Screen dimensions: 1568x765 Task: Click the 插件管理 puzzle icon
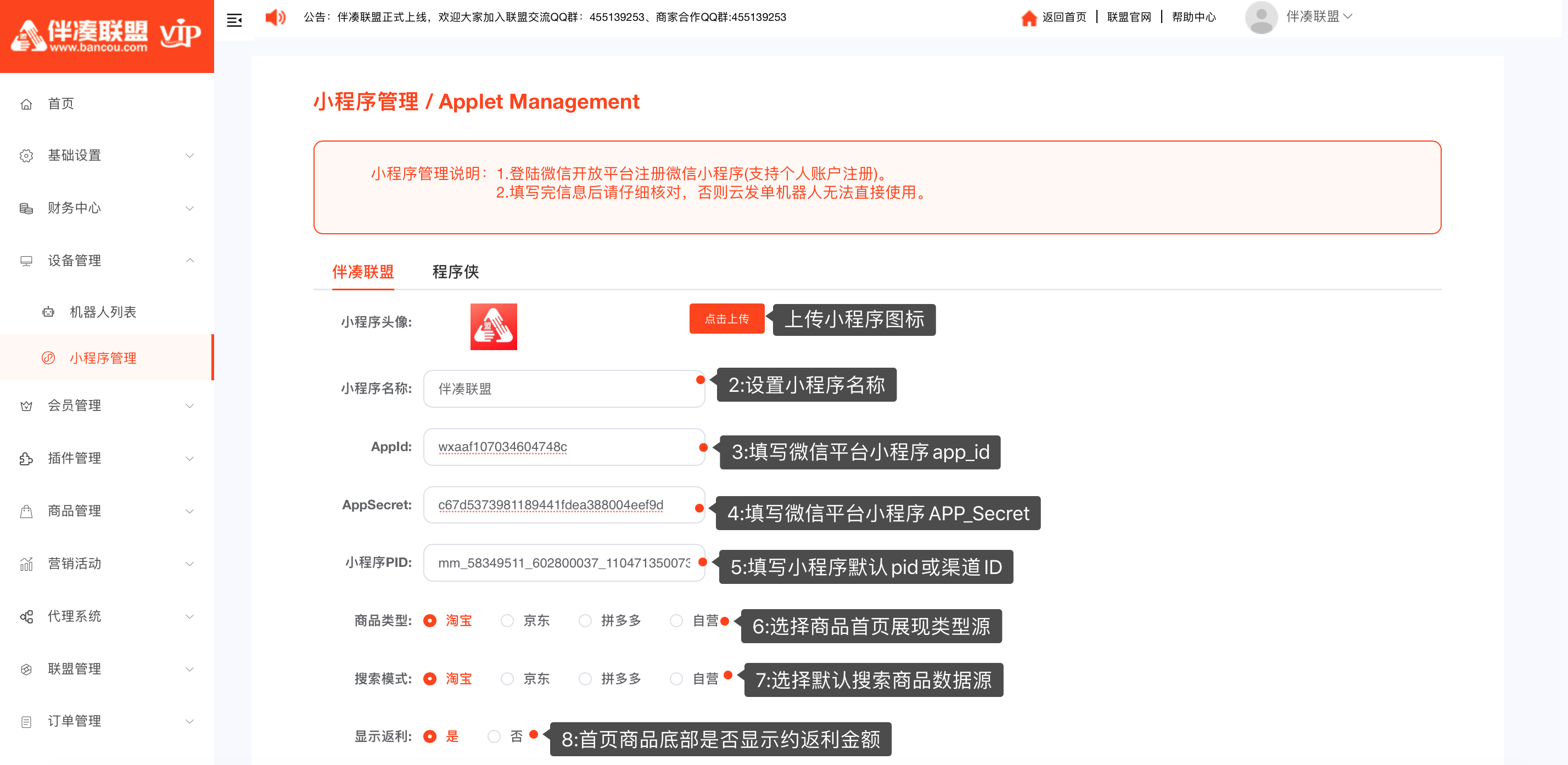pyautogui.click(x=26, y=458)
